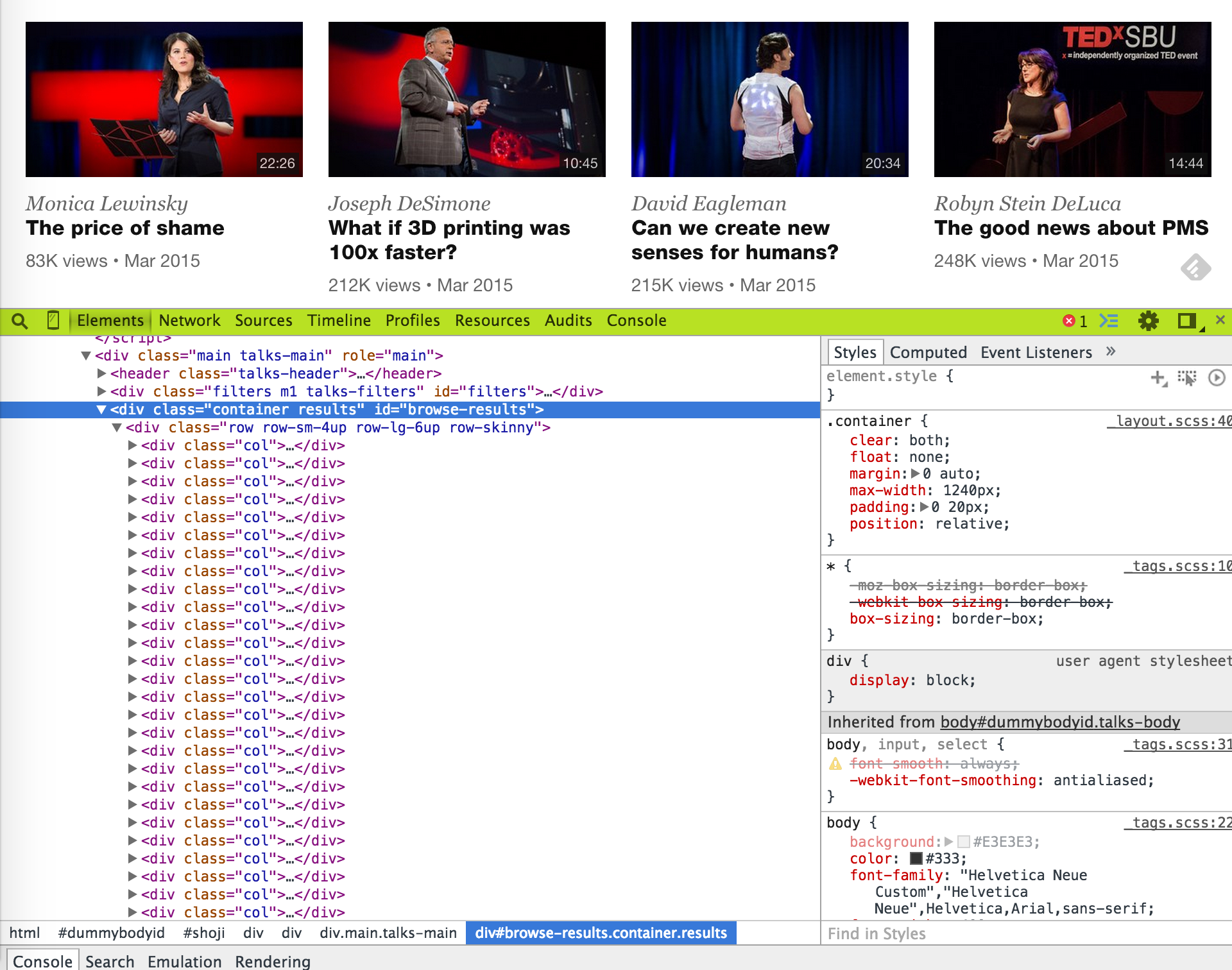Open DevTools settings gear
This screenshot has width=1232, height=970.
1149,321
